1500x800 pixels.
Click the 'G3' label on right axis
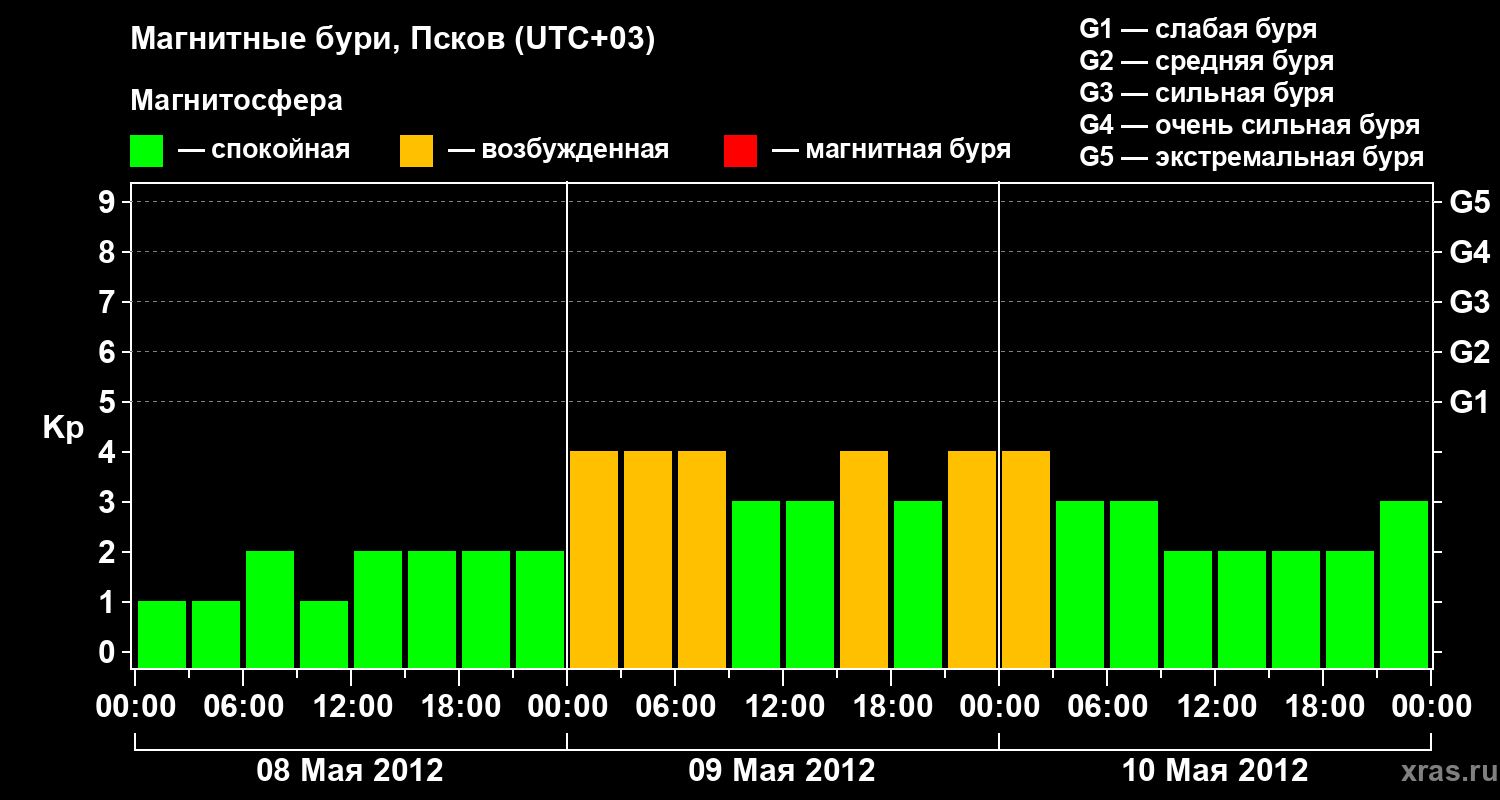point(1469,303)
